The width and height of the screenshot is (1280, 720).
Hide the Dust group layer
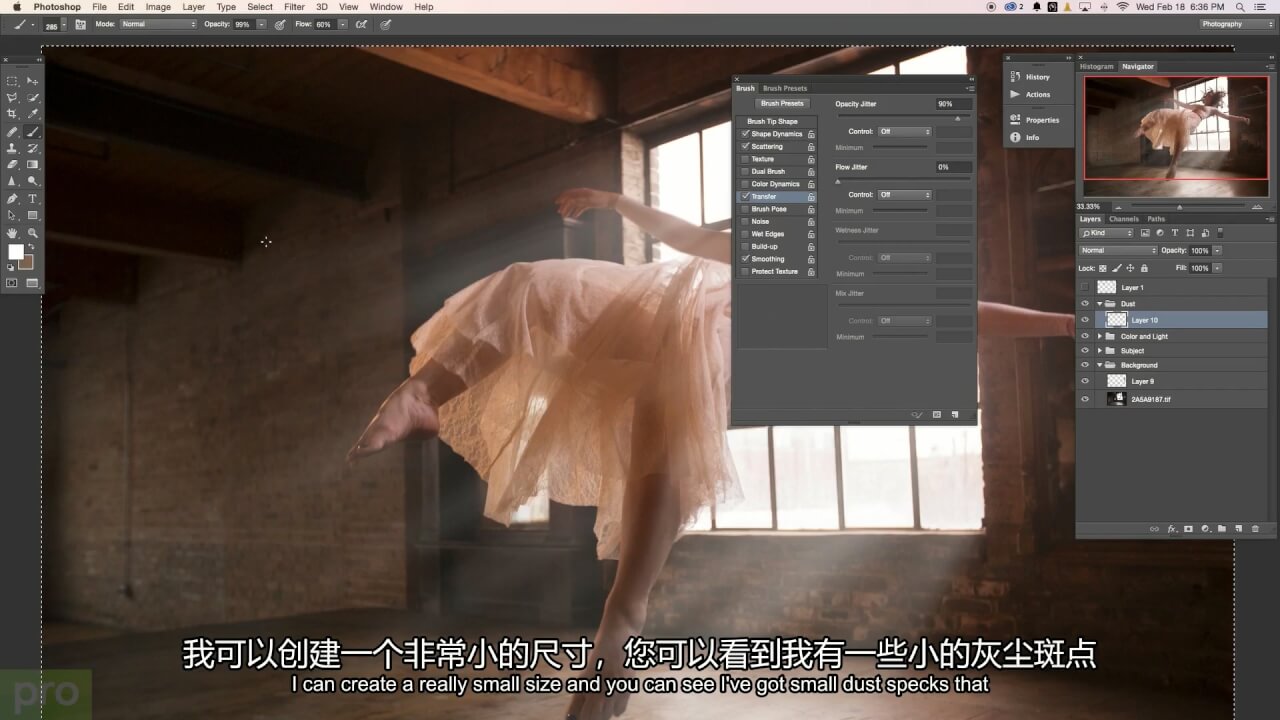[1085, 304]
